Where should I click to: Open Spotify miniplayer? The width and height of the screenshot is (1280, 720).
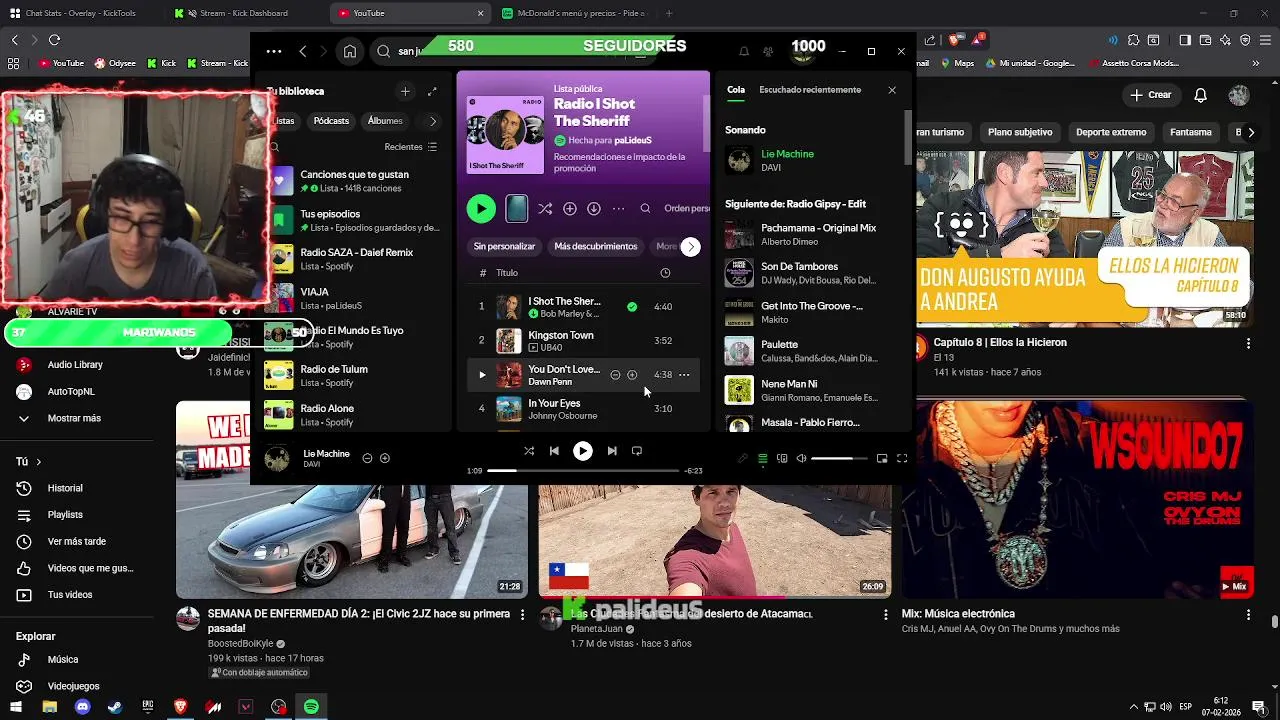(882, 458)
